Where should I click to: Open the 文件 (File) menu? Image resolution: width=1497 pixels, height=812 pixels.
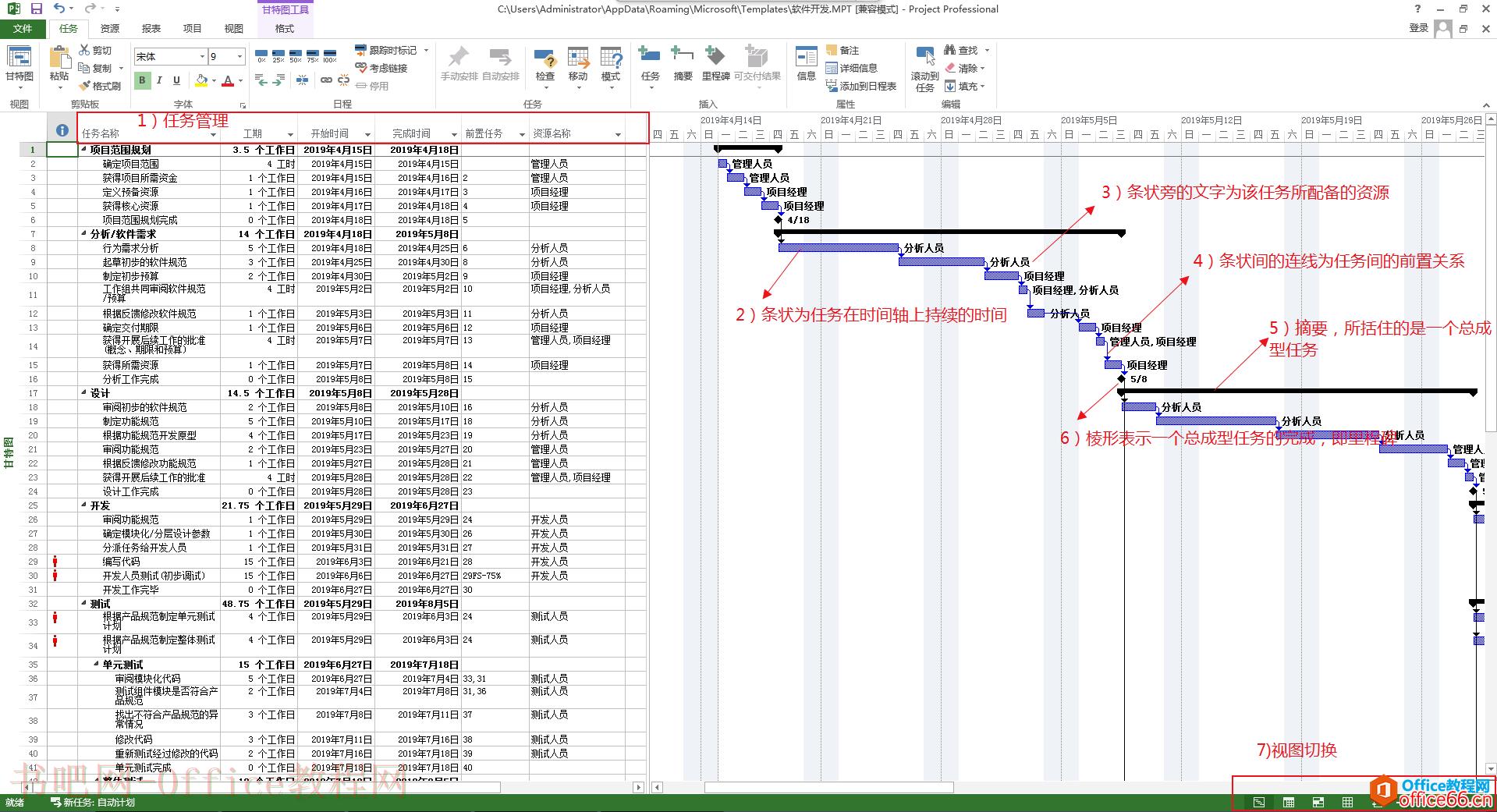click(x=23, y=28)
